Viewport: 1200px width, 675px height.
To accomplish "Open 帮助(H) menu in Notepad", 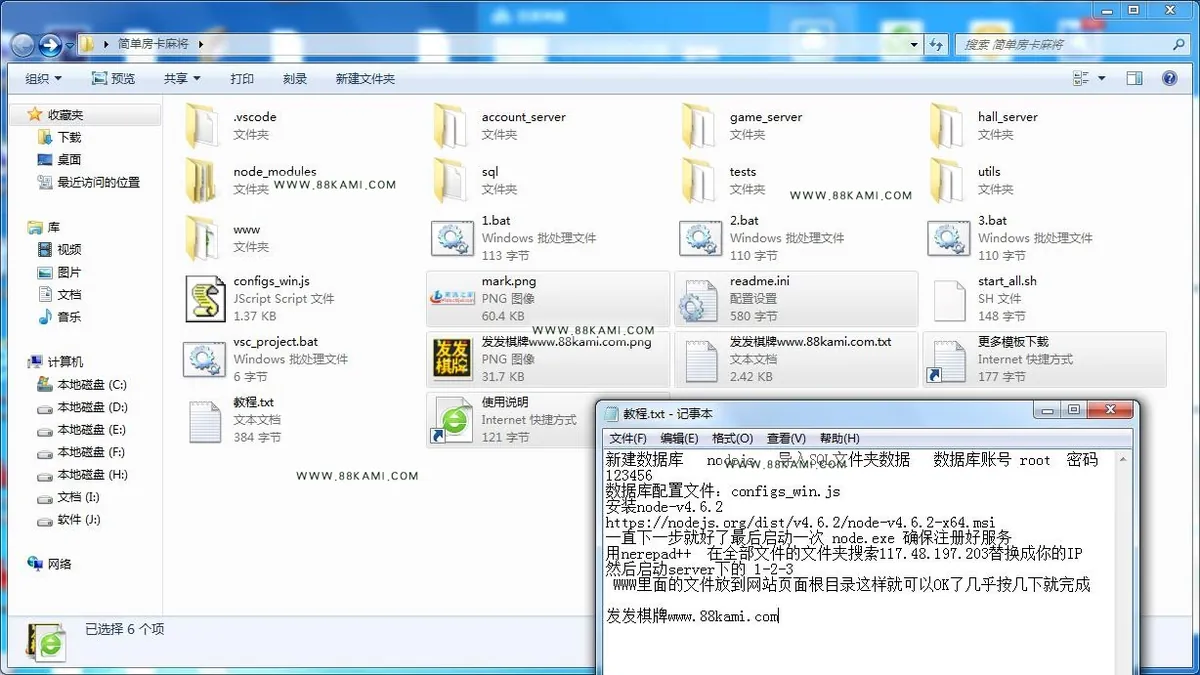I will point(839,438).
